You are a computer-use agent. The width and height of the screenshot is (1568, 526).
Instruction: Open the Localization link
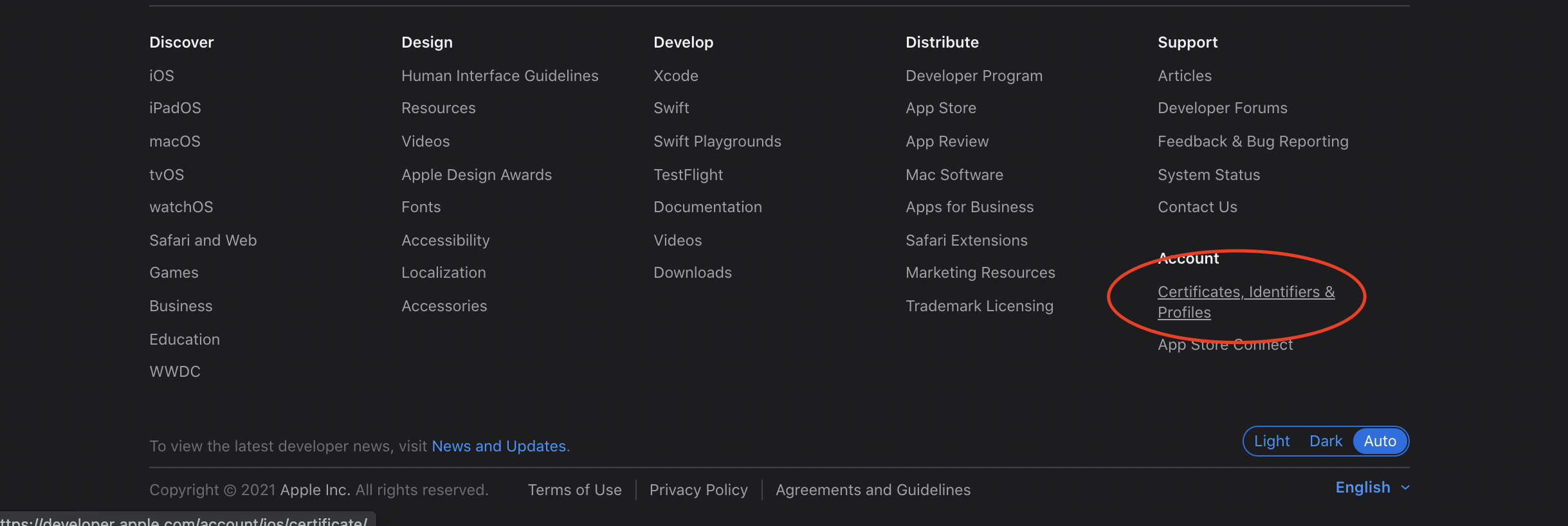(444, 273)
